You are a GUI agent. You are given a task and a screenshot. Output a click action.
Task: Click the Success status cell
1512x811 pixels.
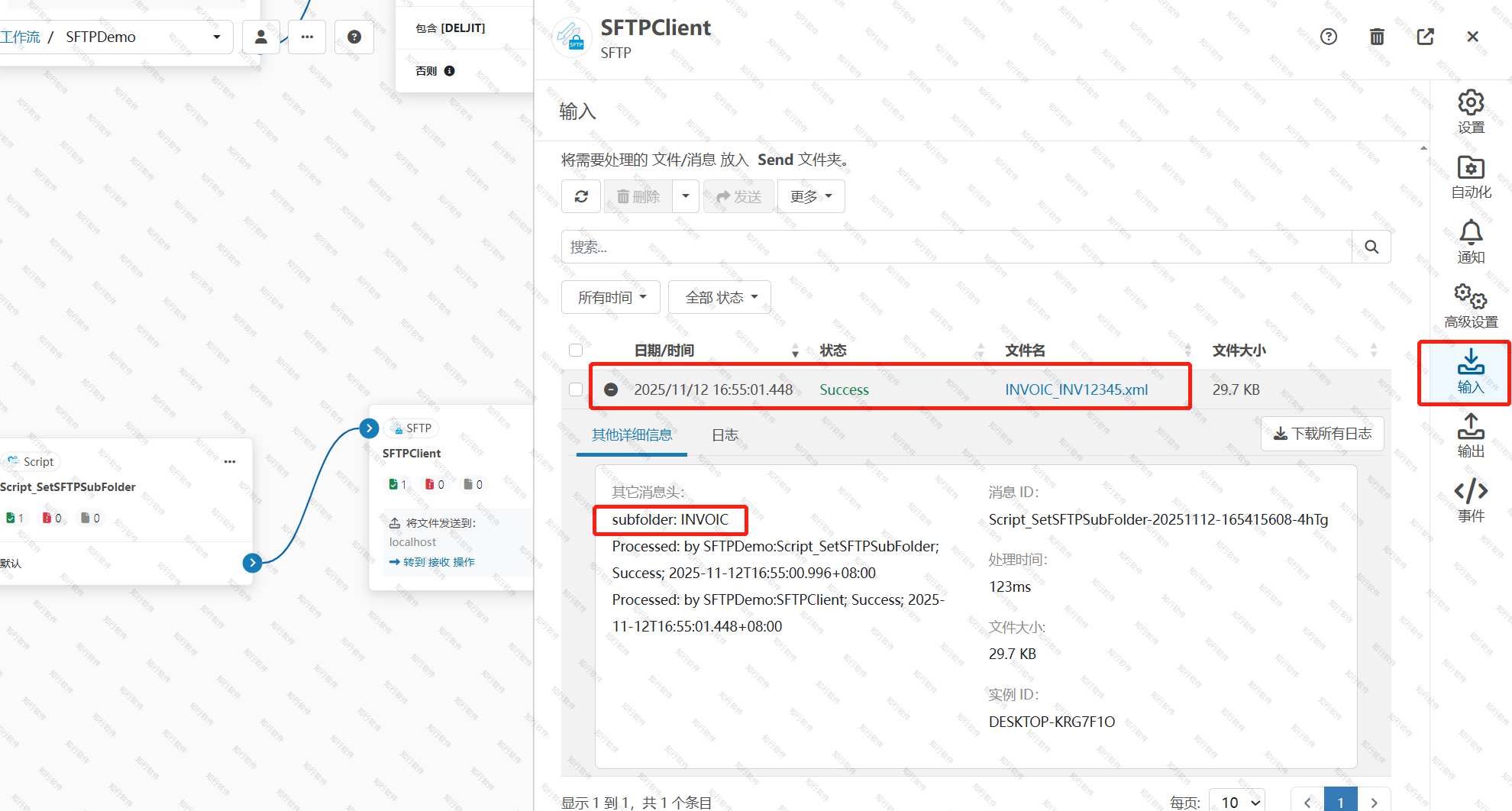pos(844,389)
